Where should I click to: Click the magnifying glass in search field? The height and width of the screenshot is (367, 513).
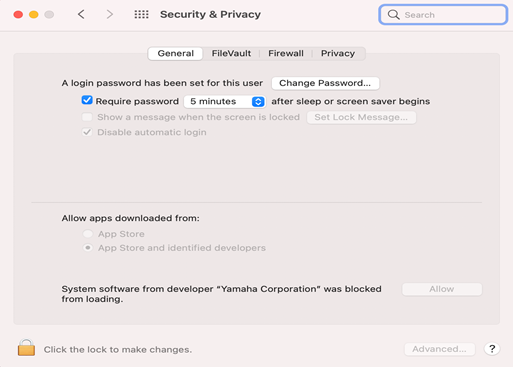coord(394,15)
